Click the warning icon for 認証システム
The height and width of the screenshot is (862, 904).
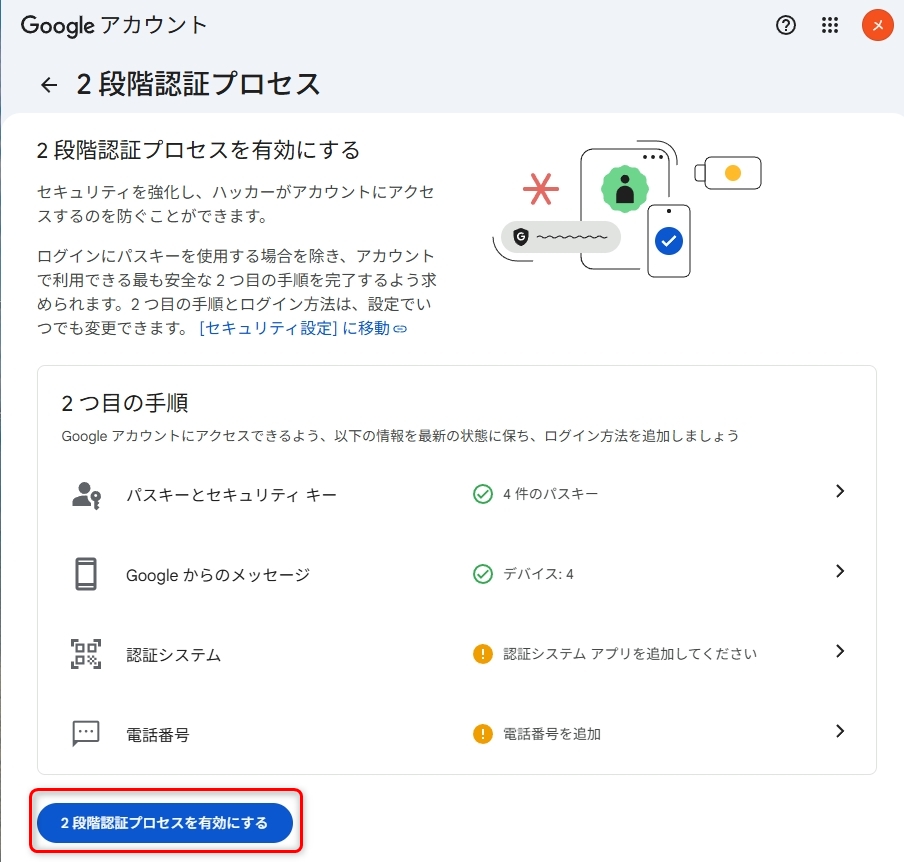tap(483, 653)
